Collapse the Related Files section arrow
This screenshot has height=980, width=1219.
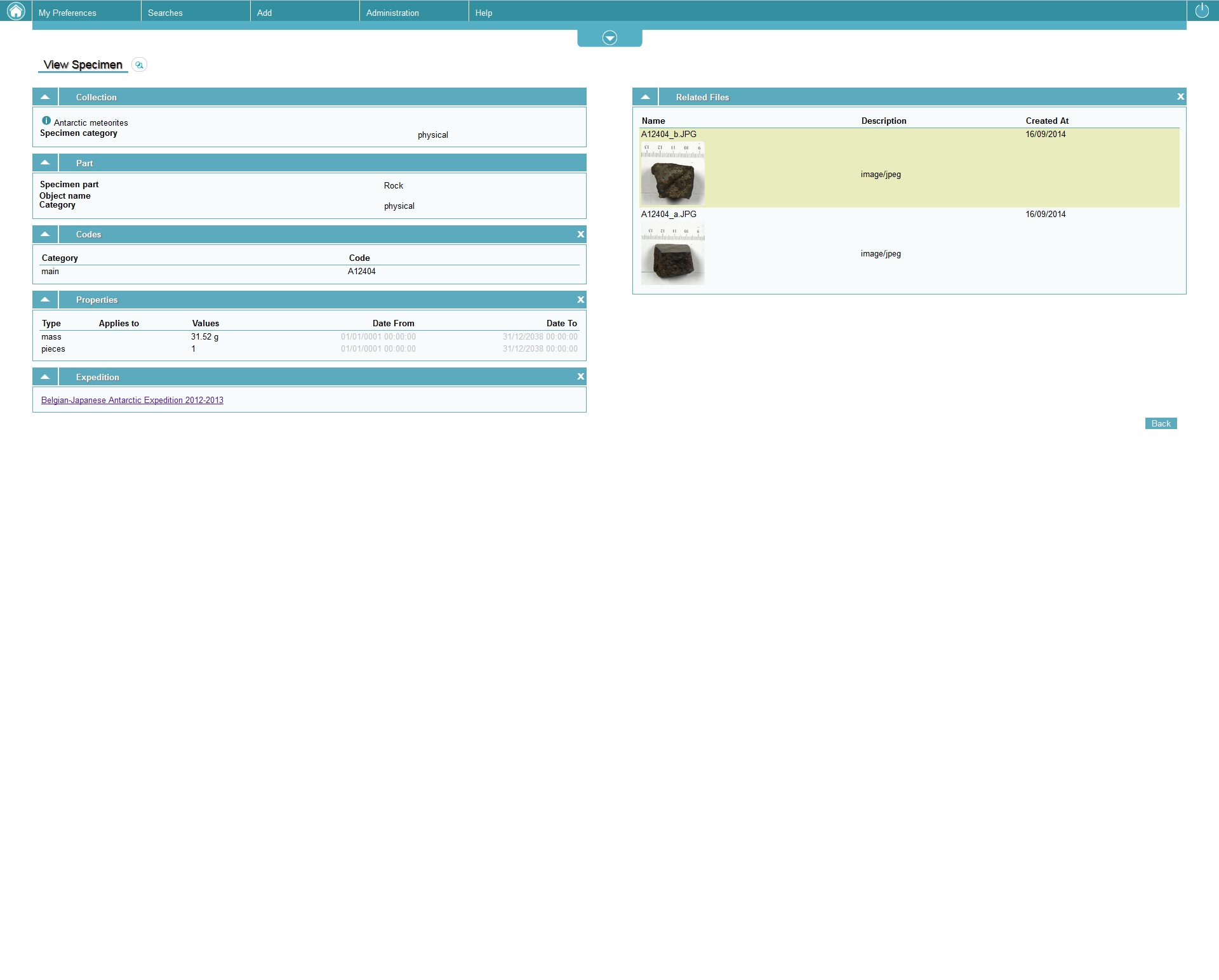pos(645,97)
